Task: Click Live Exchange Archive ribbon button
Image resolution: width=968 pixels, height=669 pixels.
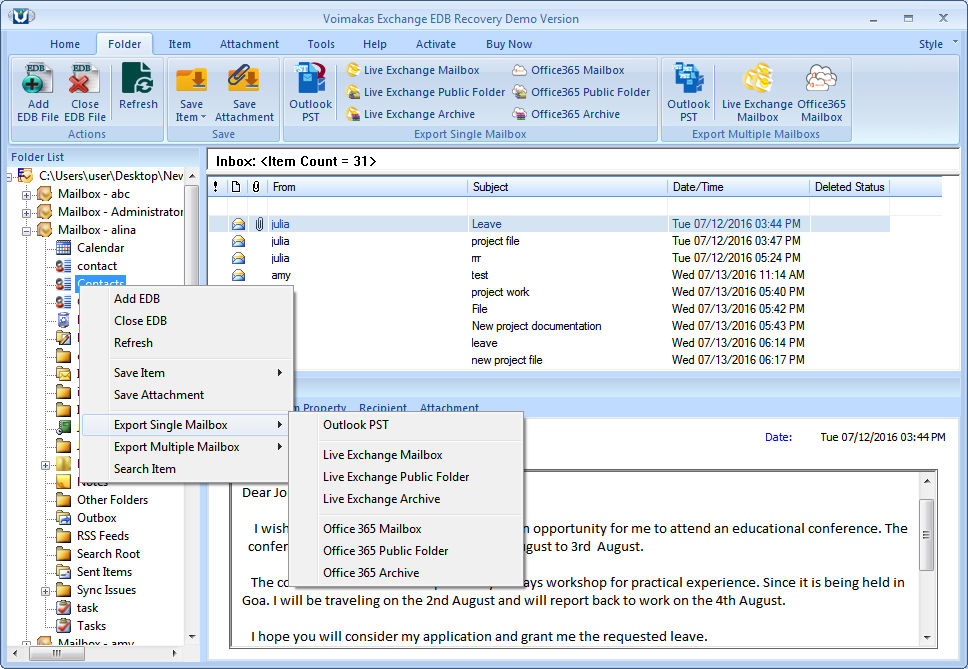Action: coord(411,114)
